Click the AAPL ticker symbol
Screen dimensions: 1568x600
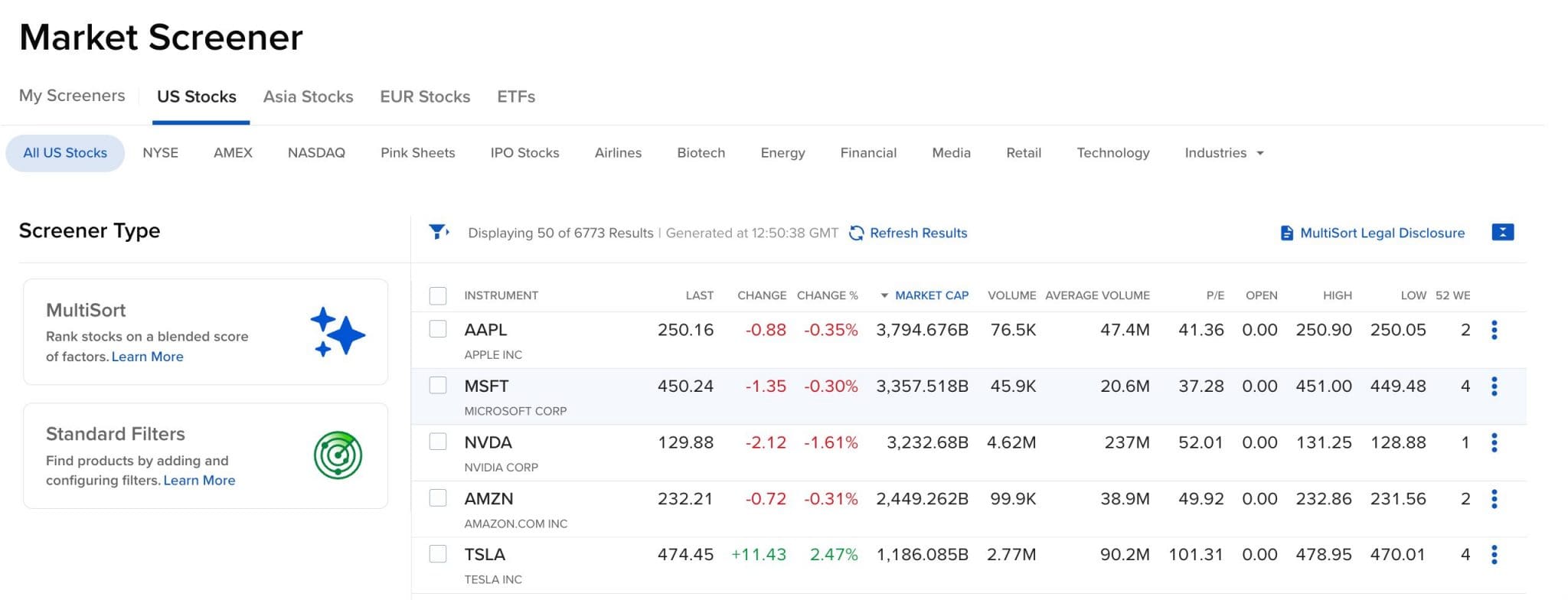485,330
